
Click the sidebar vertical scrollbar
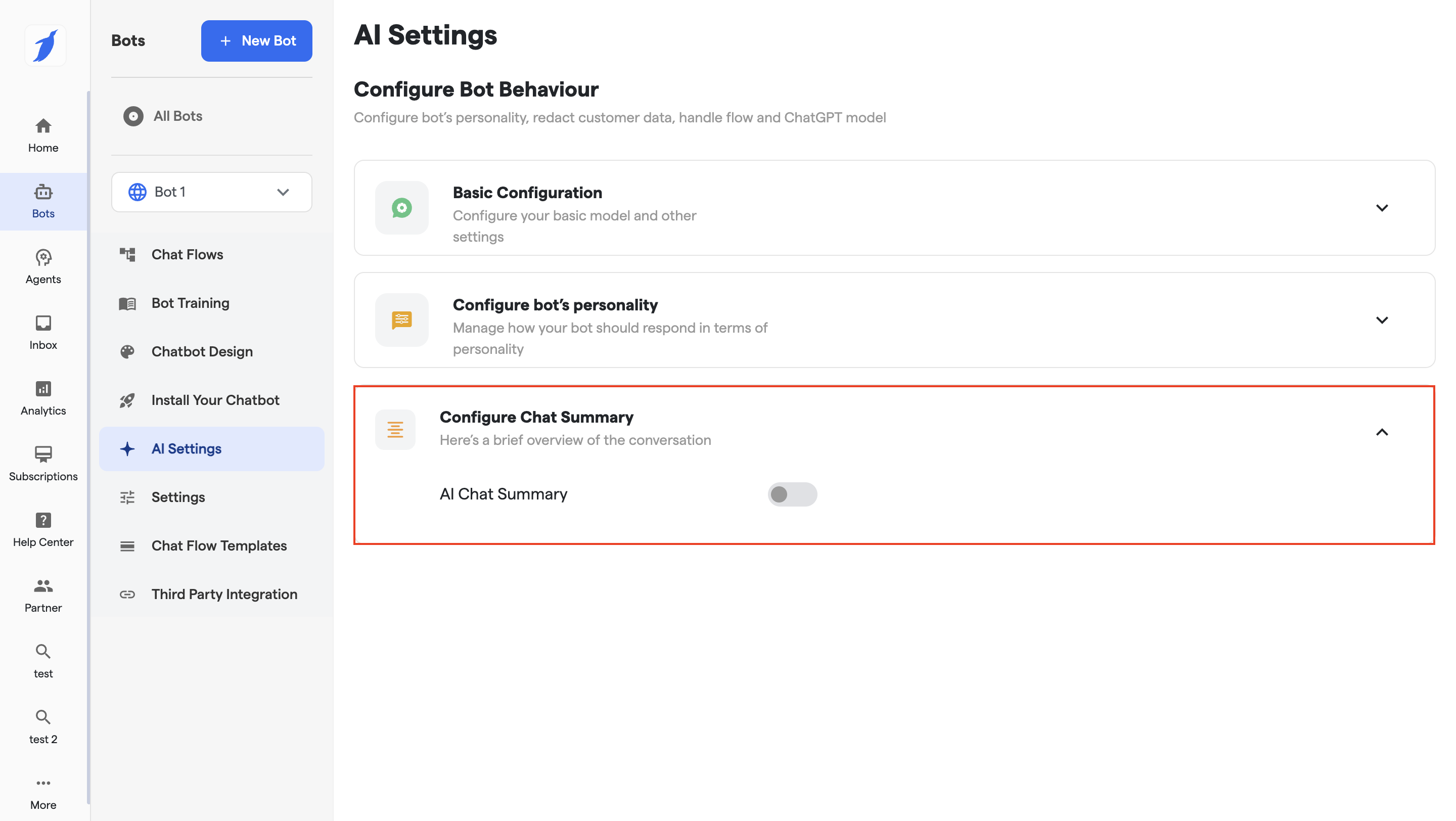point(89,446)
